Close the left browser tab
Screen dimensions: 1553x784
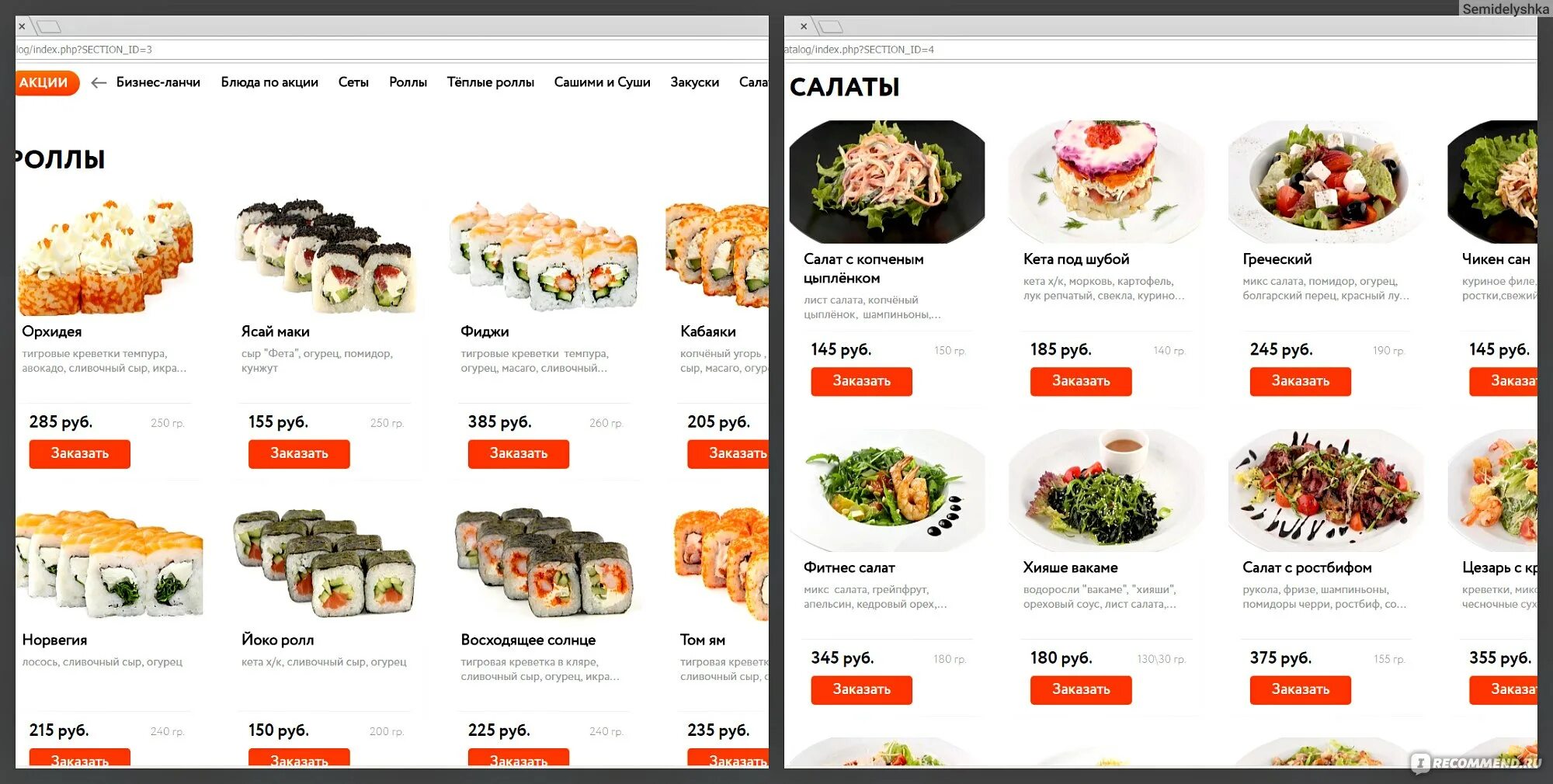22,26
